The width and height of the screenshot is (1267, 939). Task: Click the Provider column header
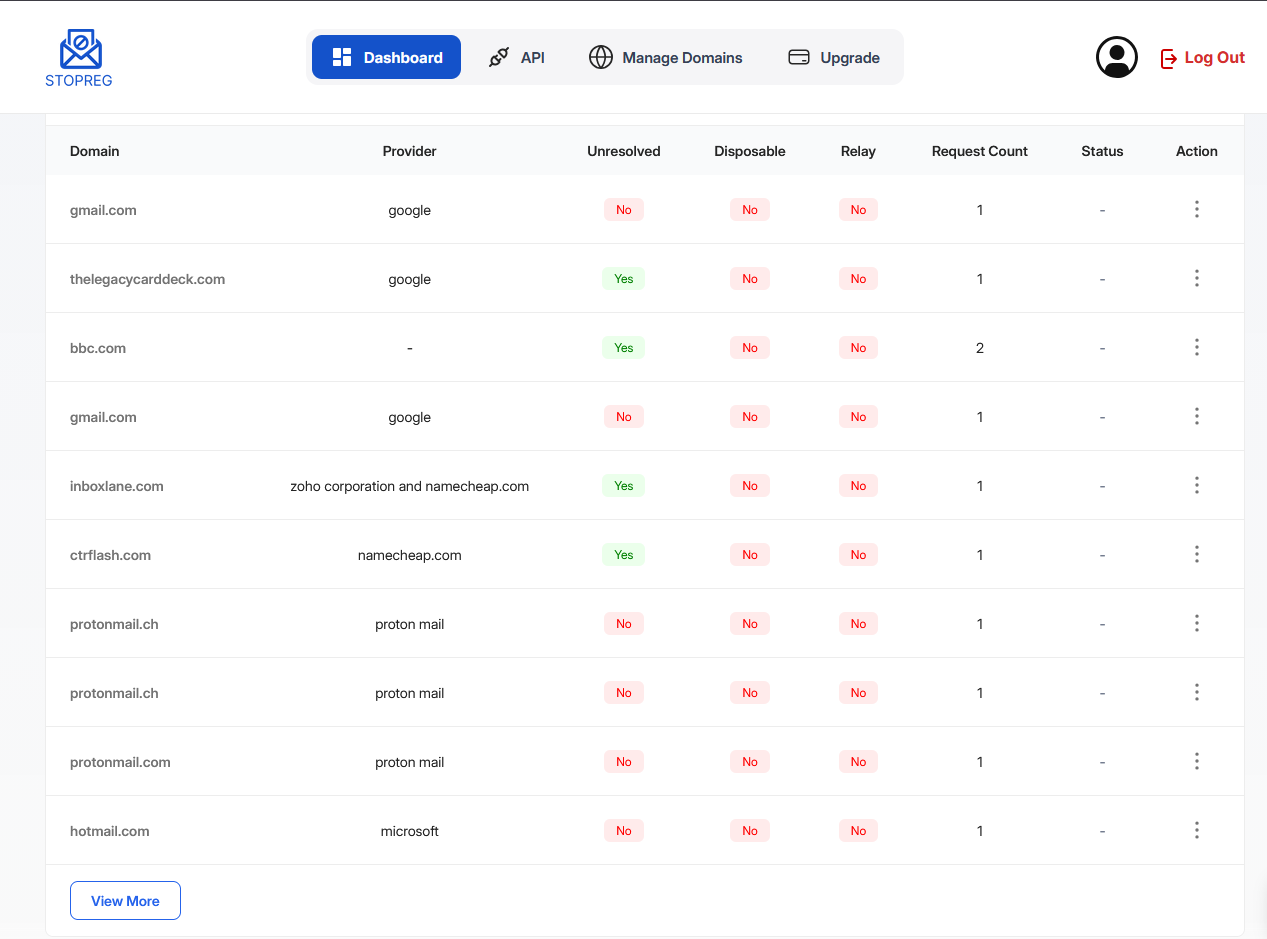pyautogui.click(x=409, y=151)
